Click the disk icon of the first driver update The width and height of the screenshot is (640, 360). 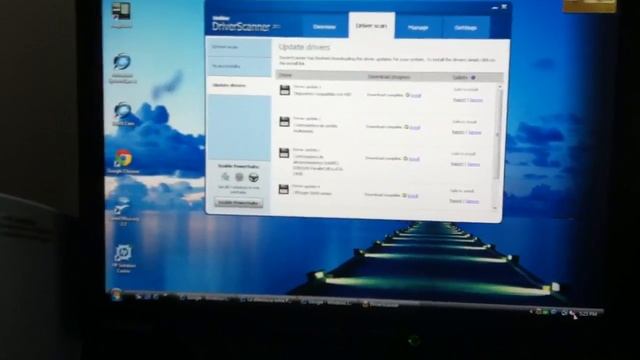284,90
